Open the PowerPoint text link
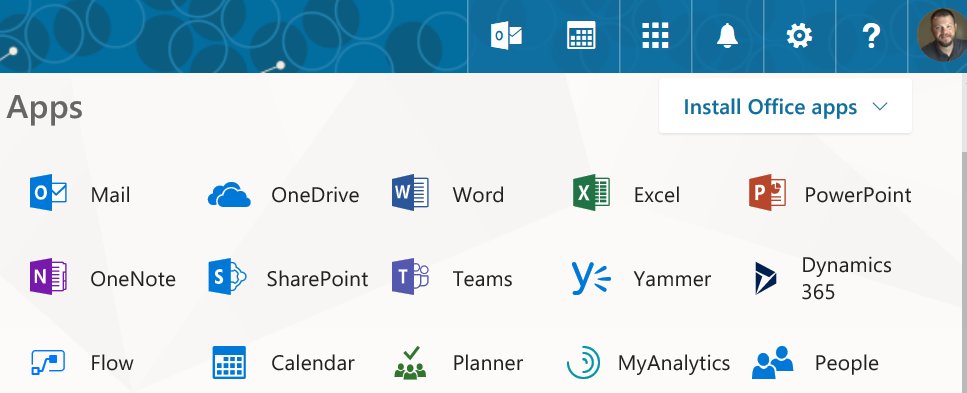The width and height of the screenshot is (967, 393). pos(858,195)
